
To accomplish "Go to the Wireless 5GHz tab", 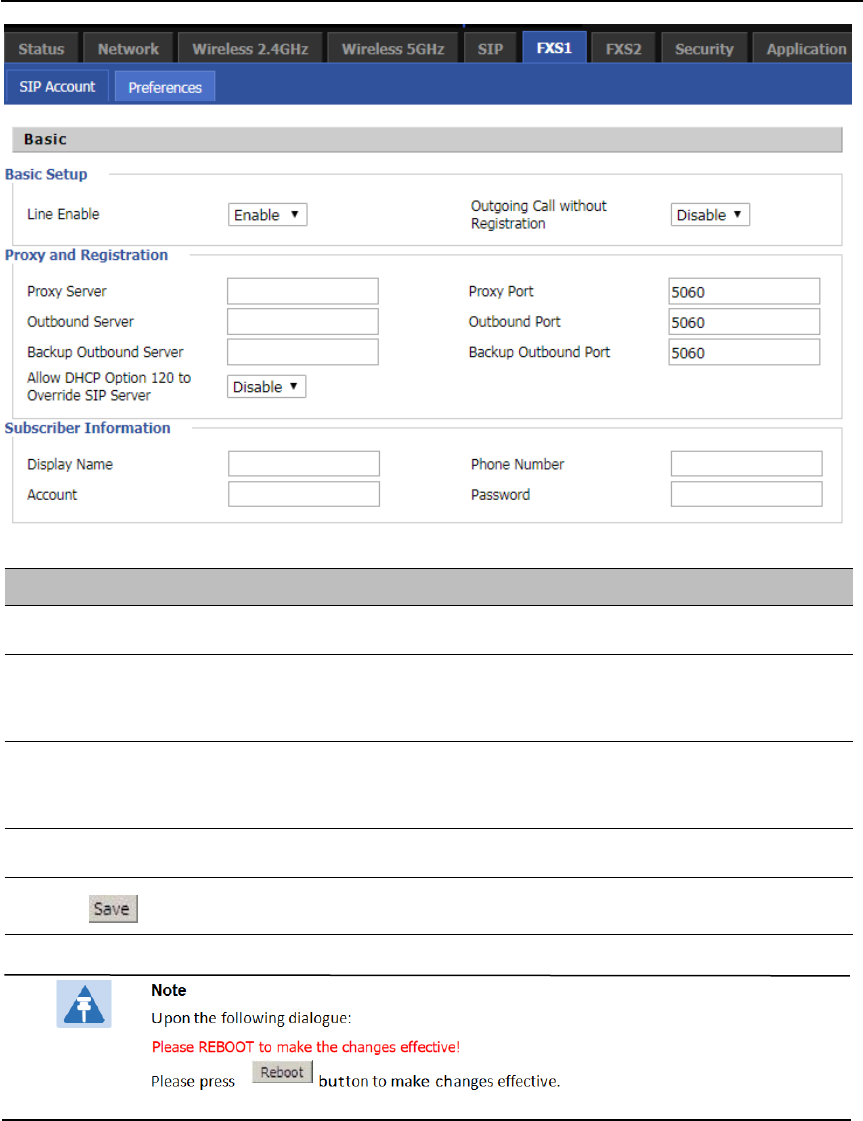I will click(x=393, y=49).
